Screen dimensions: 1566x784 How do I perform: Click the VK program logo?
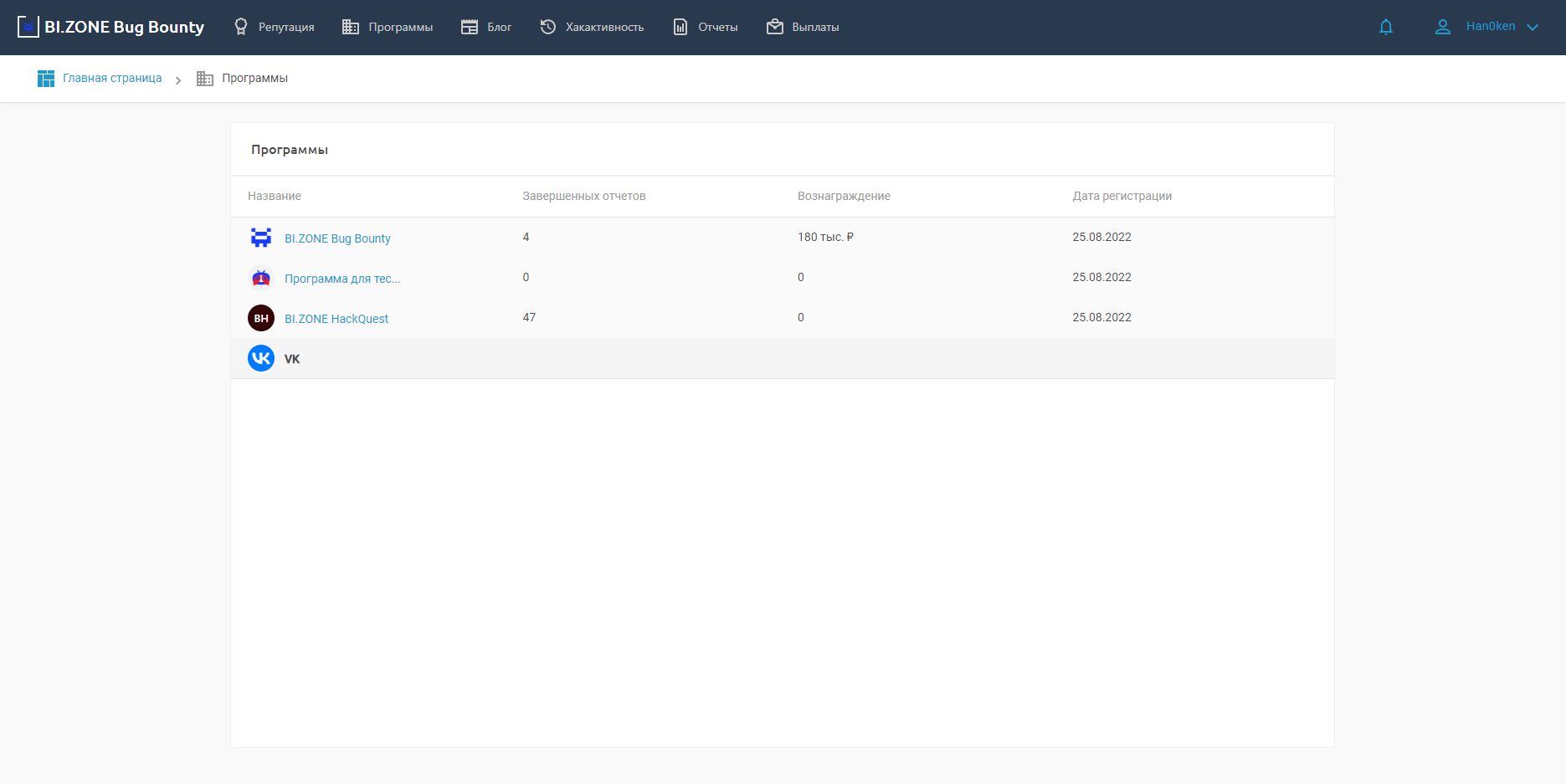[261, 358]
